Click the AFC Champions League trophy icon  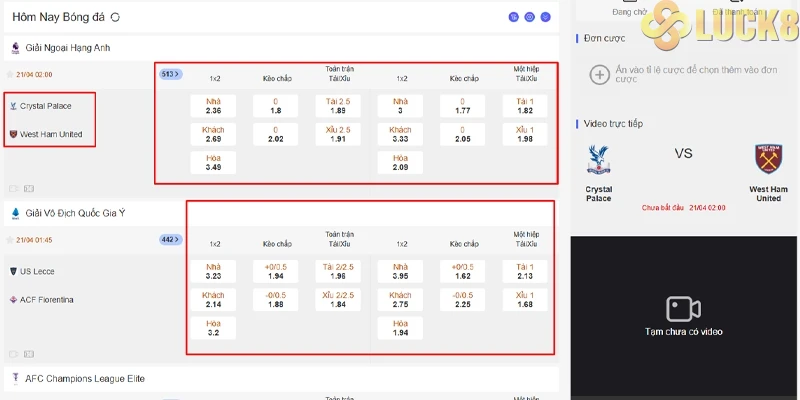[x=15, y=379]
